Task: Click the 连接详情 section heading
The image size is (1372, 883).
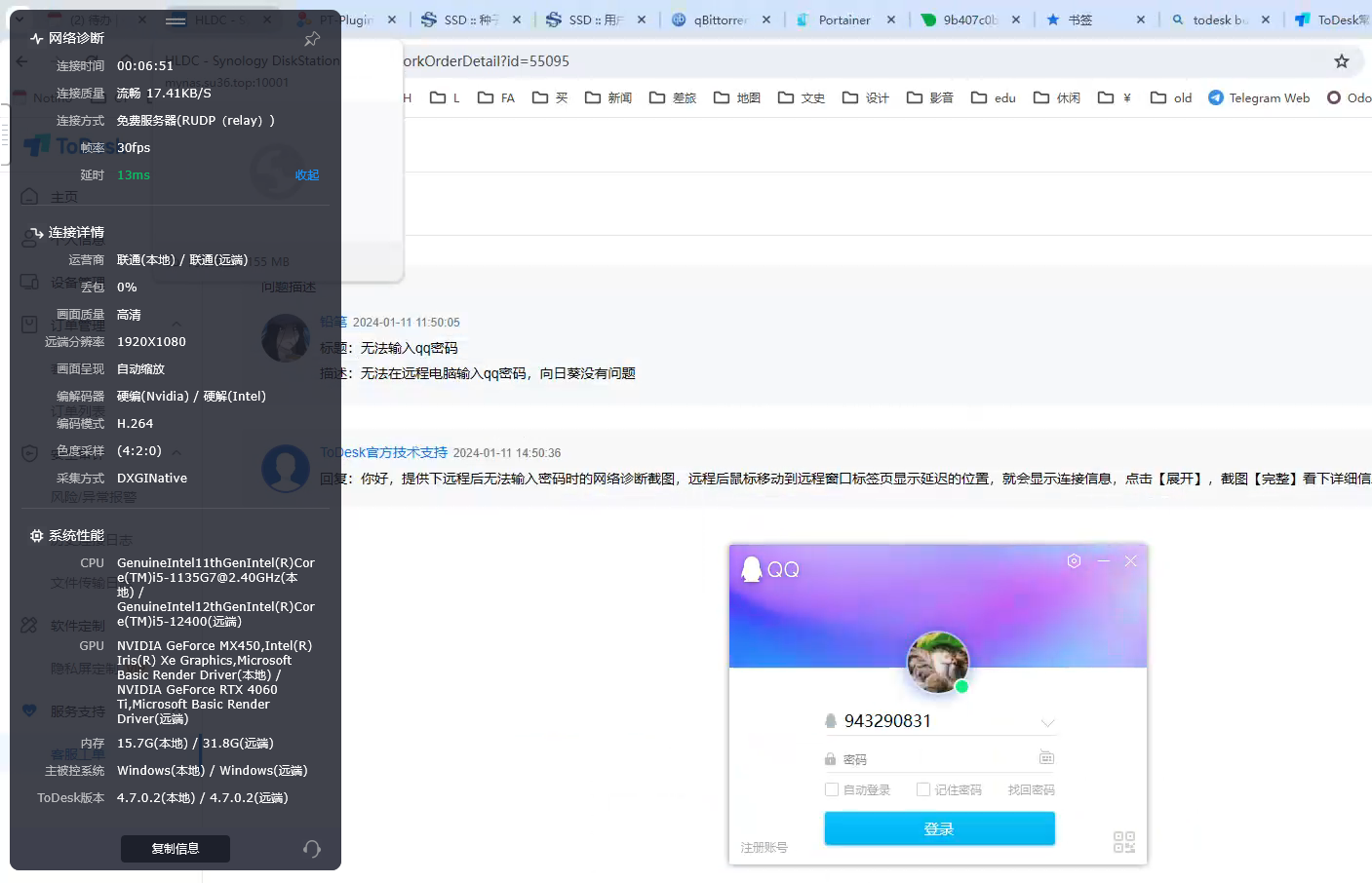Action: pos(76,233)
